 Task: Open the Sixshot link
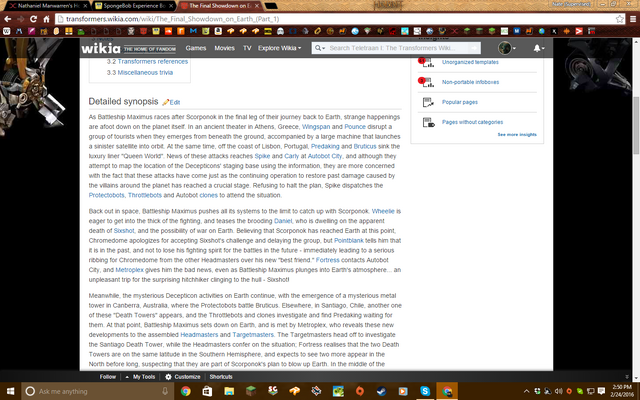[x=124, y=231]
